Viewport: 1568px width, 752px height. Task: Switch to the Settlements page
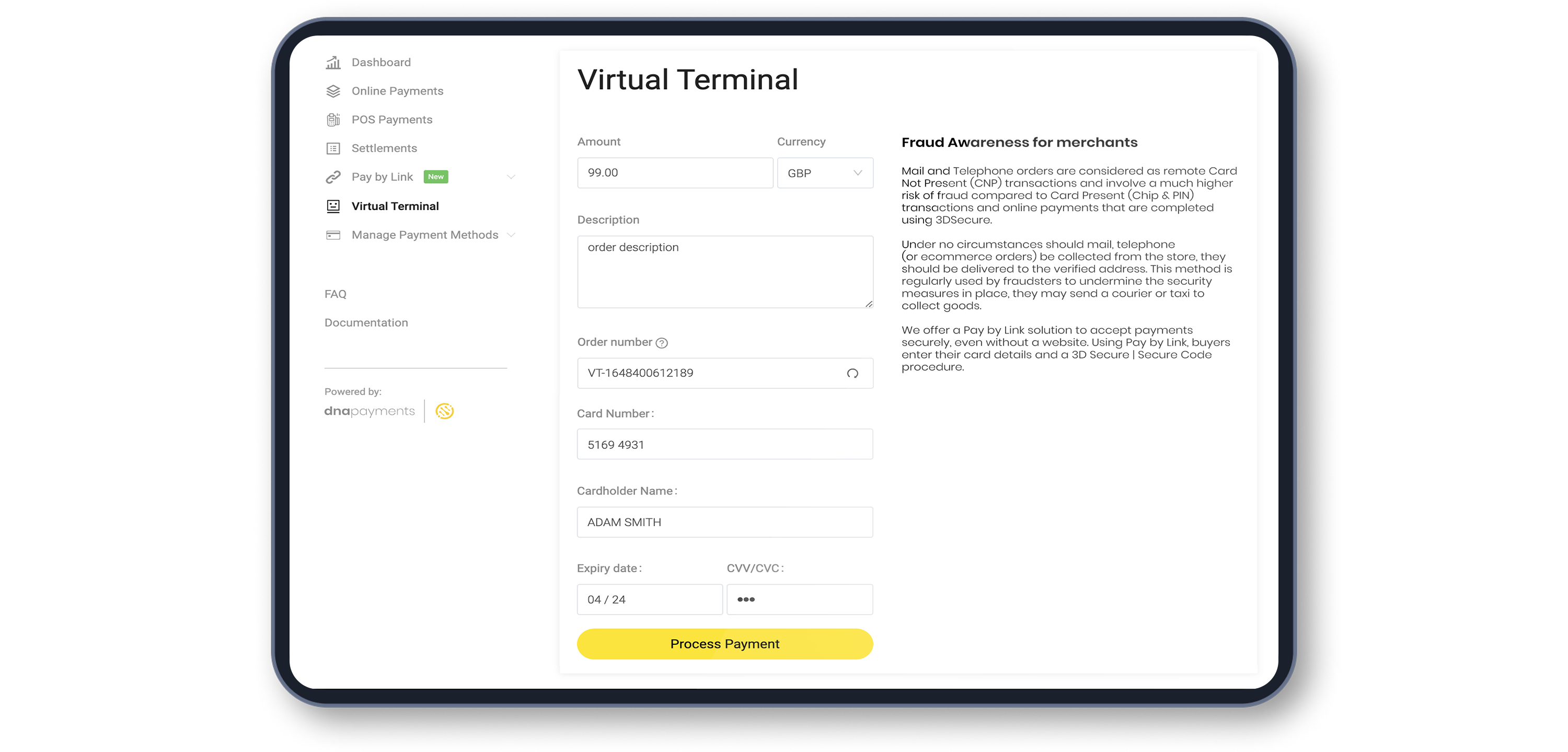coord(384,148)
